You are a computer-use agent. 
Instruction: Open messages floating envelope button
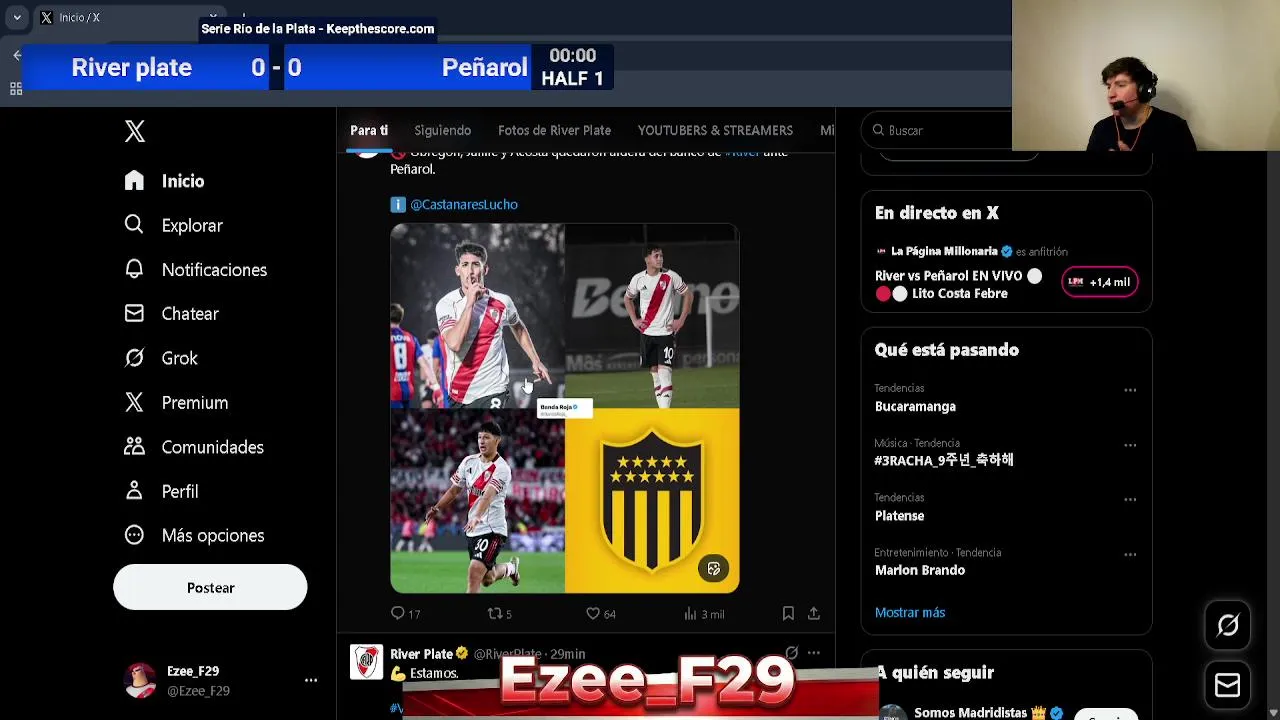1228,685
